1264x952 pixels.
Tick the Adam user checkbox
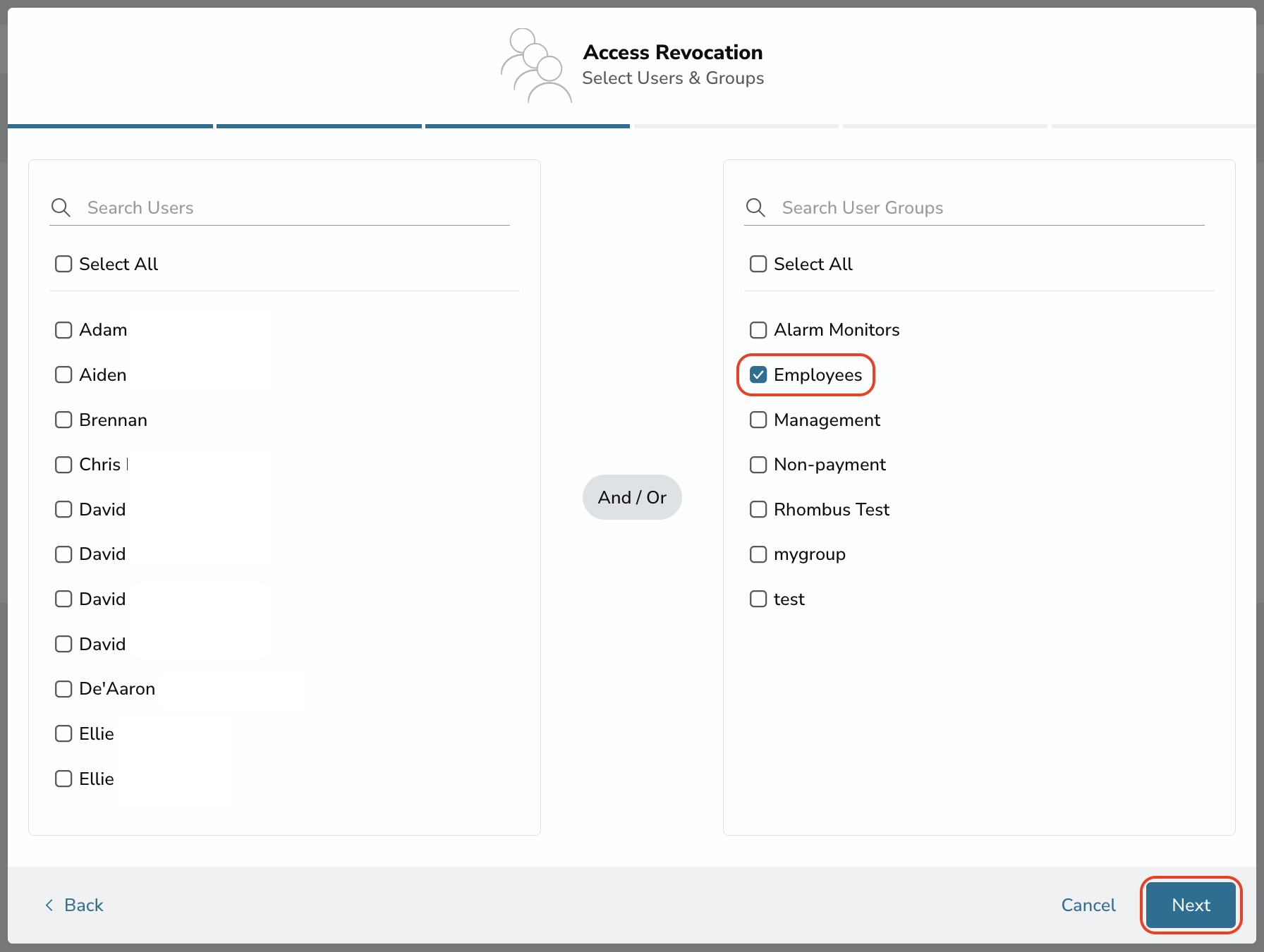(x=63, y=330)
